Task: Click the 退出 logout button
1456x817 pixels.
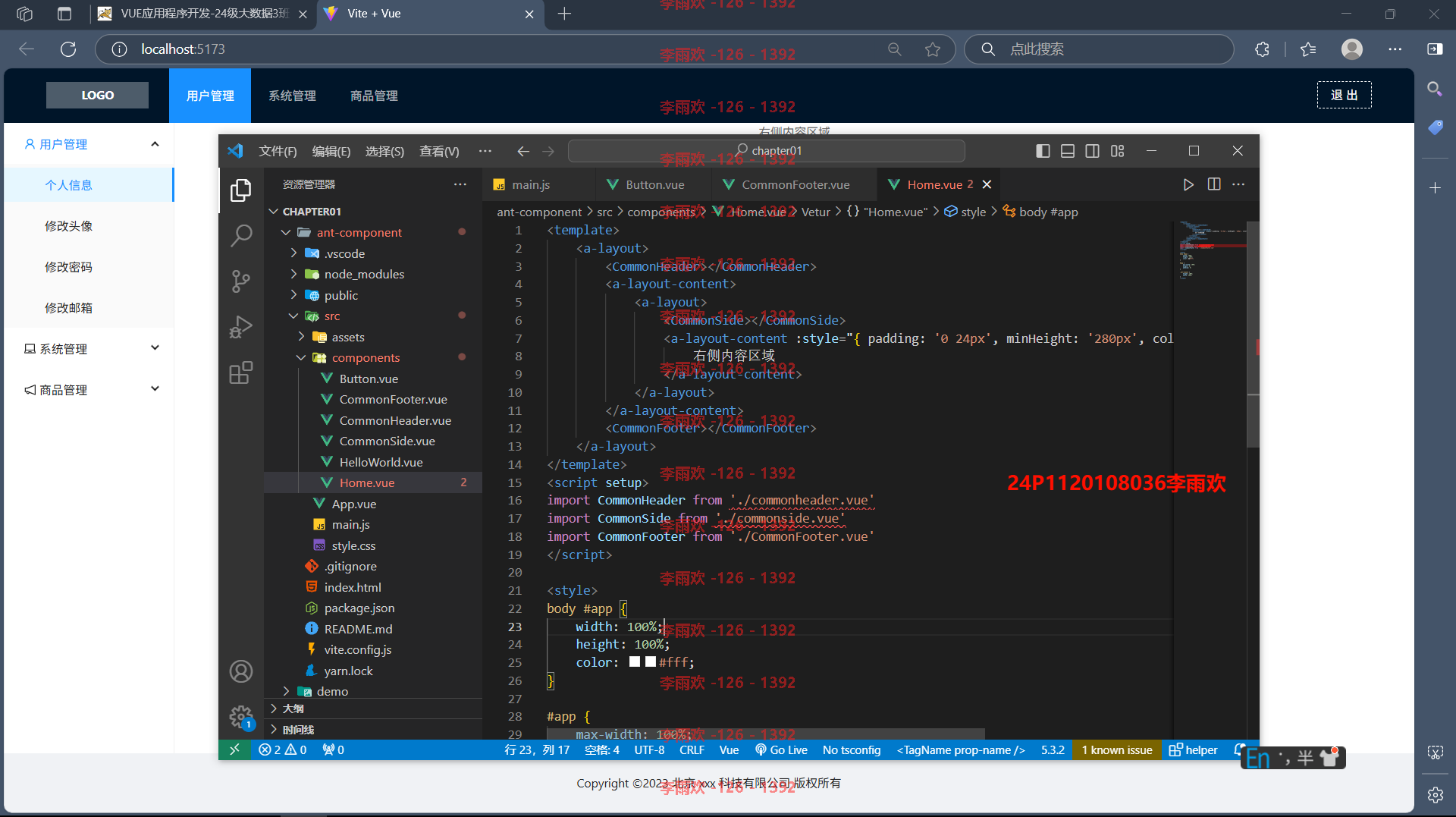Action: [x=1344, y=95]
